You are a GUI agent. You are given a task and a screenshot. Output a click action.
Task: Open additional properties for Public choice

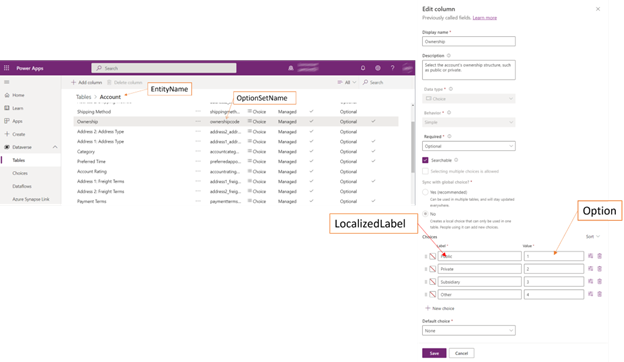pos(591,256)
